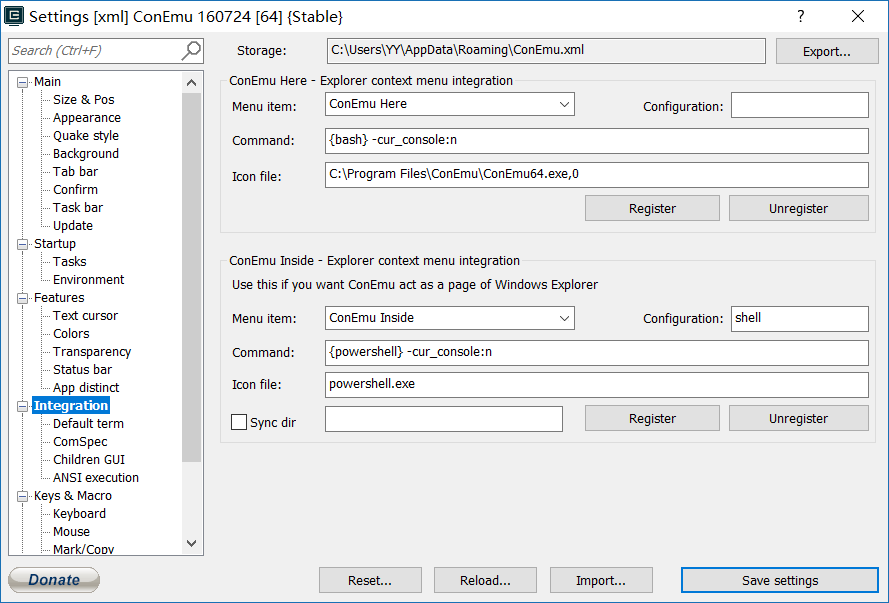Select the Startup tree item label
The width and height of the screenshot is (889, 603).
click(x=54, y=244)
